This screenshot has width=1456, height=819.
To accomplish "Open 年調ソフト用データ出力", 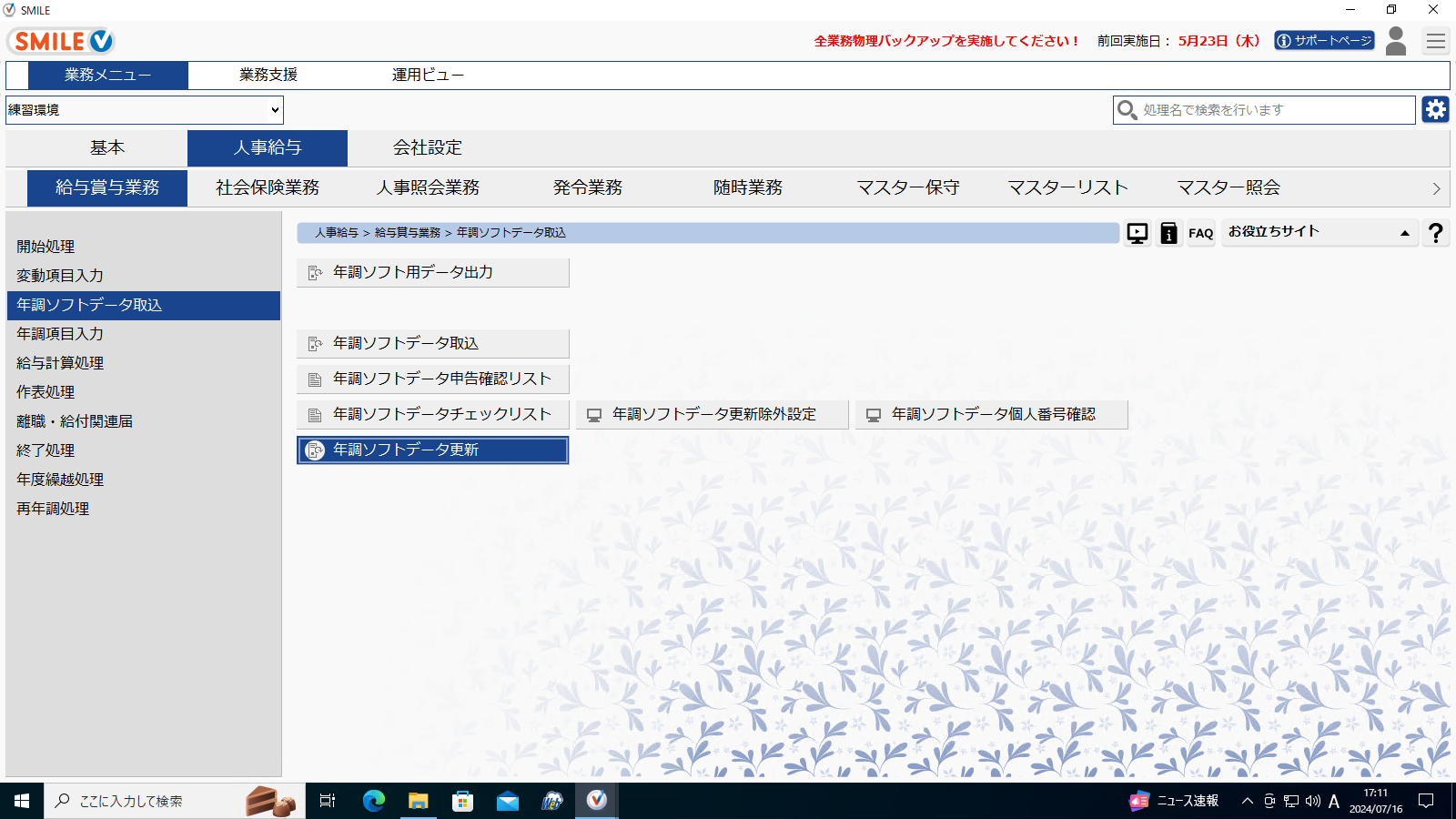I will tap(433, 272).
